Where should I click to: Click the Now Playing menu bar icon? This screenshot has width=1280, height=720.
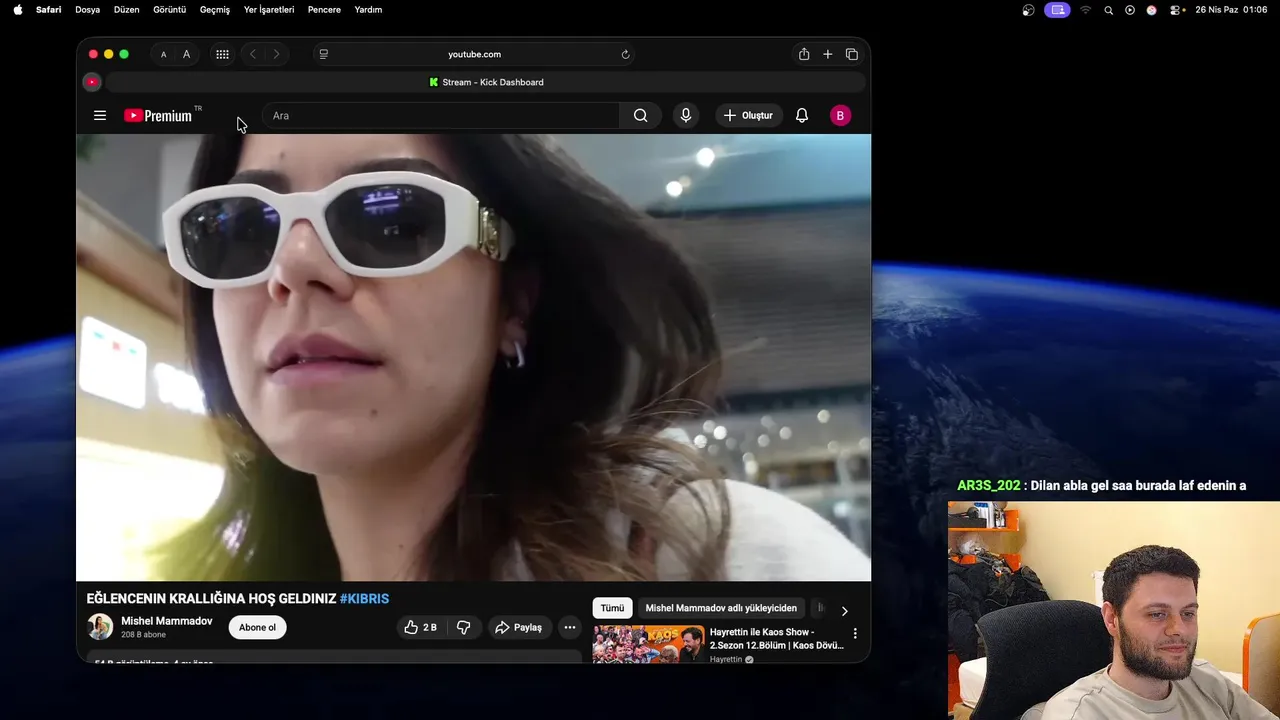pyautogui.click(x=1130, y=10)
